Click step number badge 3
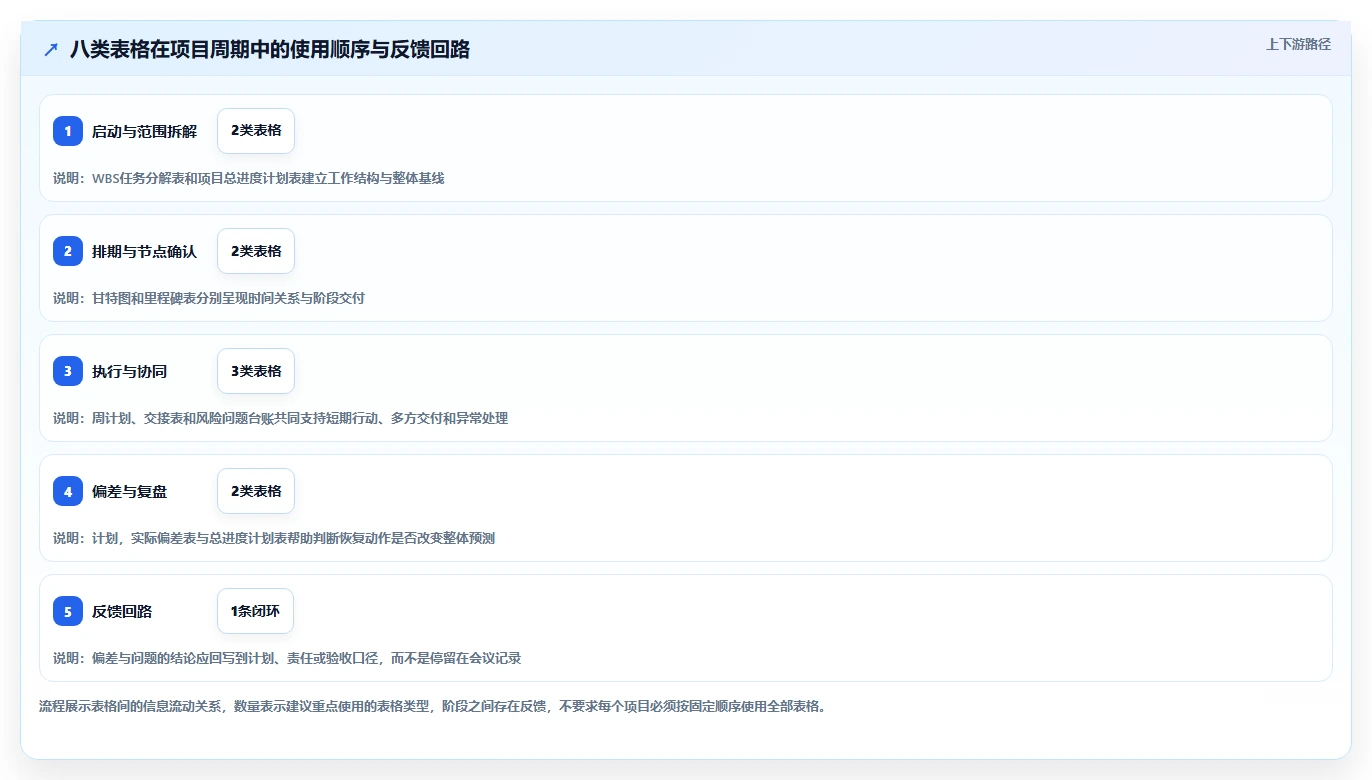This screenshot has height=780, width=1372. pyautogui.click(x=68, y=371)
